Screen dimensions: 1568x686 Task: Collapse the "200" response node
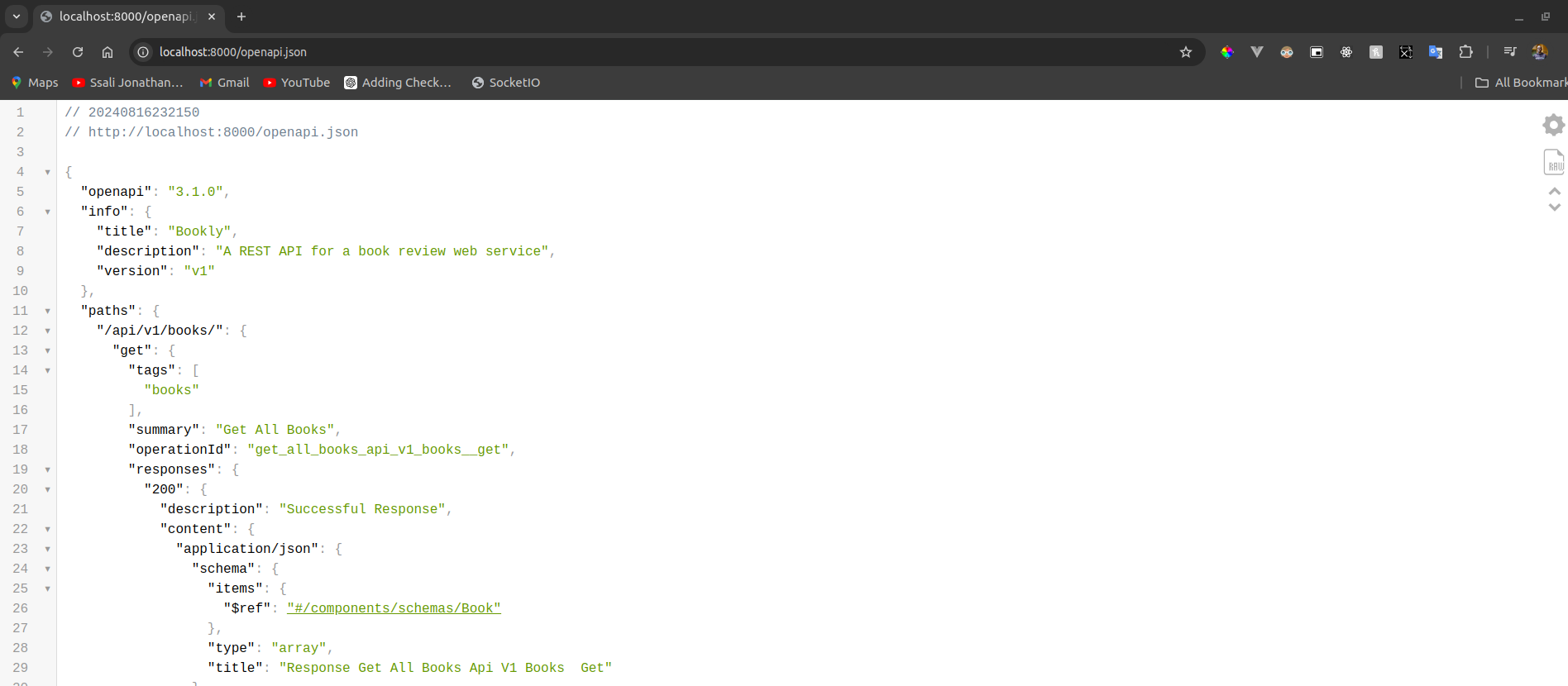point(47,489)
